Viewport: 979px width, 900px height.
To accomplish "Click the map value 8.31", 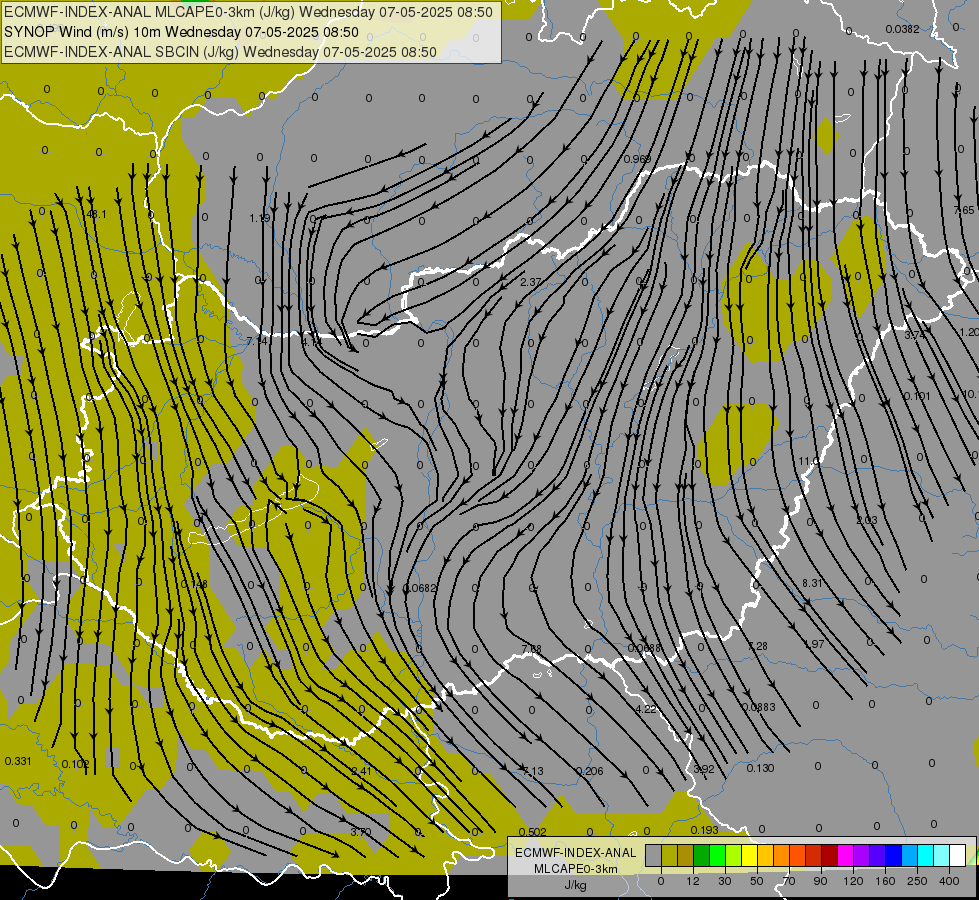I will pyautogui.click(x=812, y=583).
